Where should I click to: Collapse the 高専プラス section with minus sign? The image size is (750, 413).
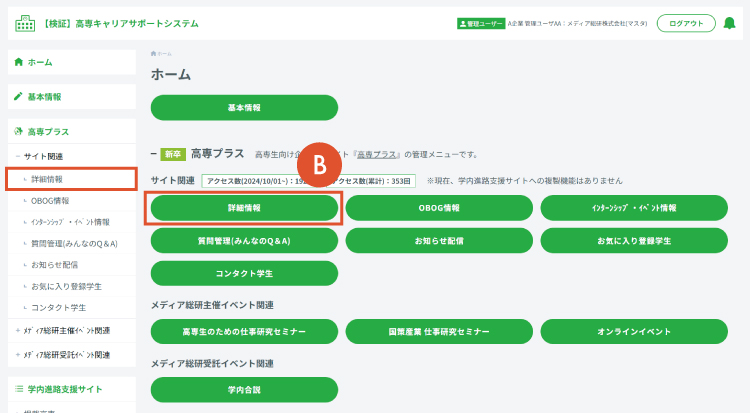(x=154, y=154)
